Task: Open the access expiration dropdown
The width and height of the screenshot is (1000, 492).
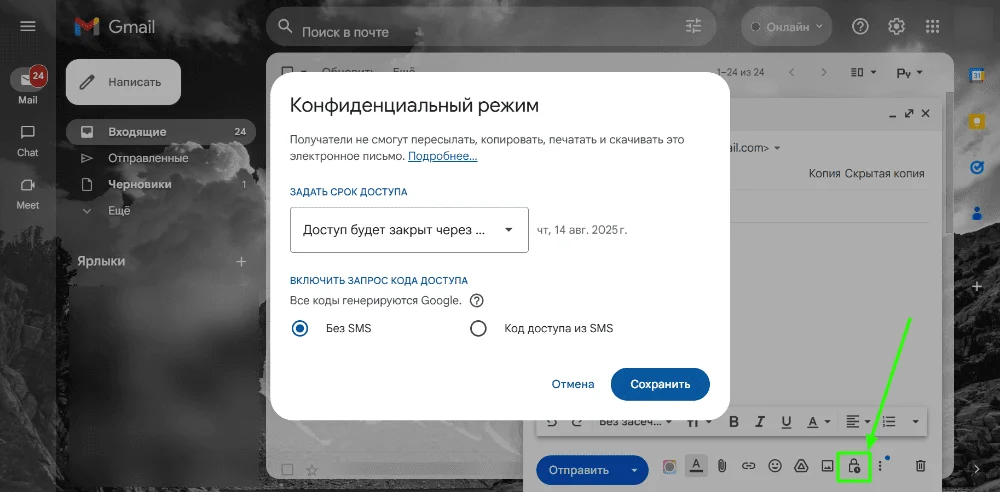Action: (x=409, y=230)
